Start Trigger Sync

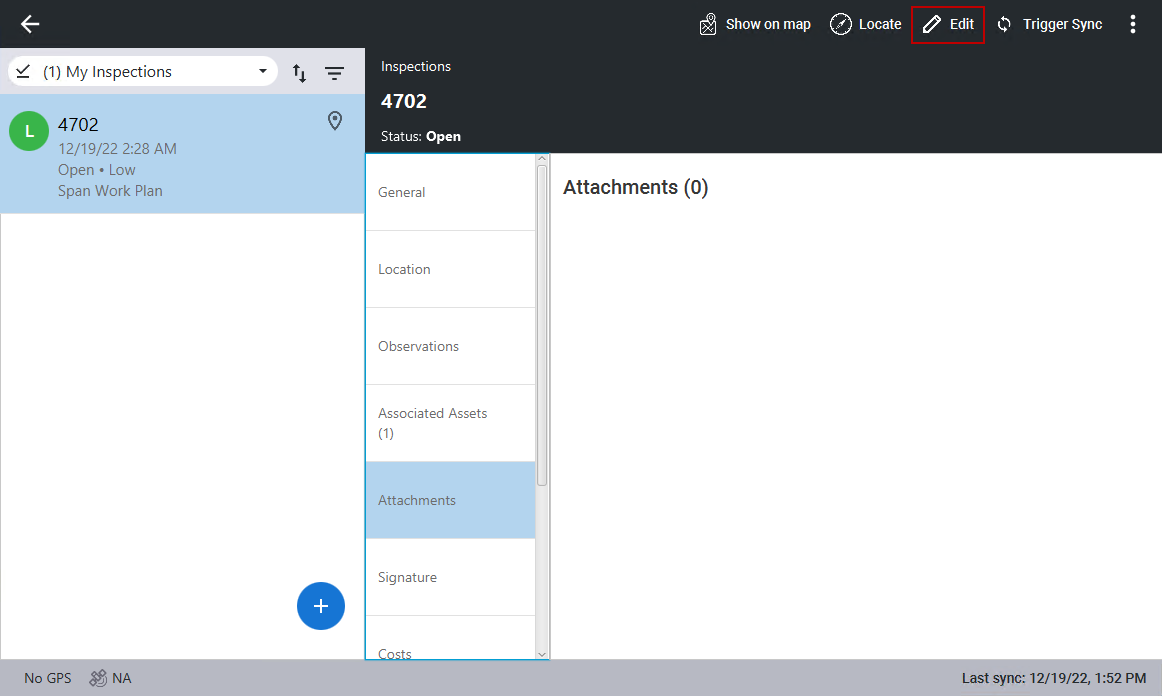(1049, 24)
